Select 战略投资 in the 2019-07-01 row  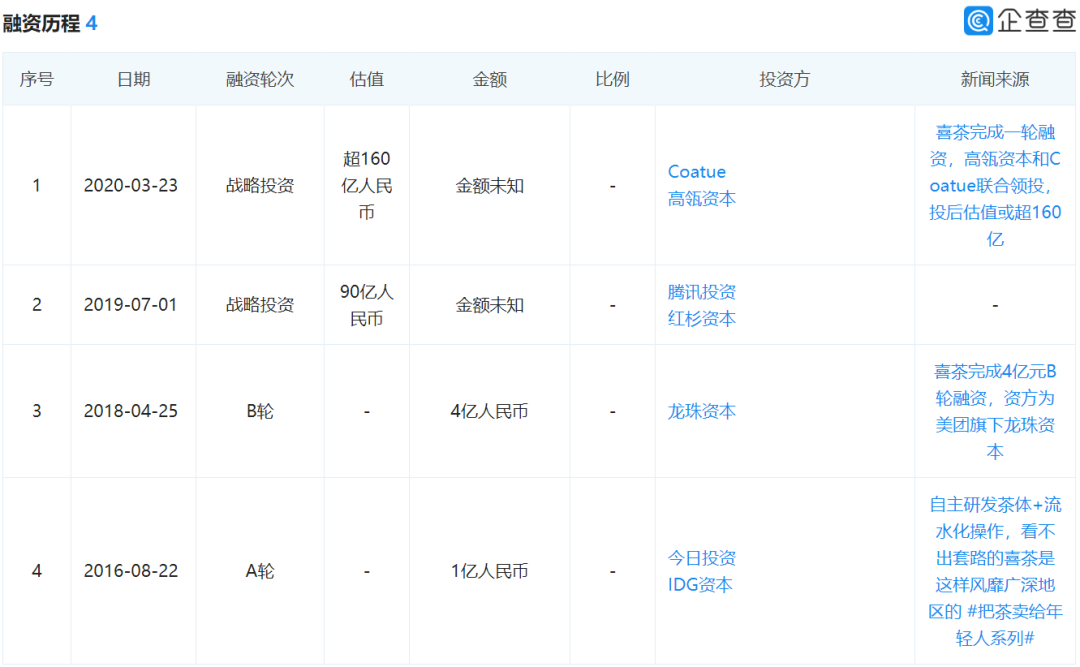[260, 305]
